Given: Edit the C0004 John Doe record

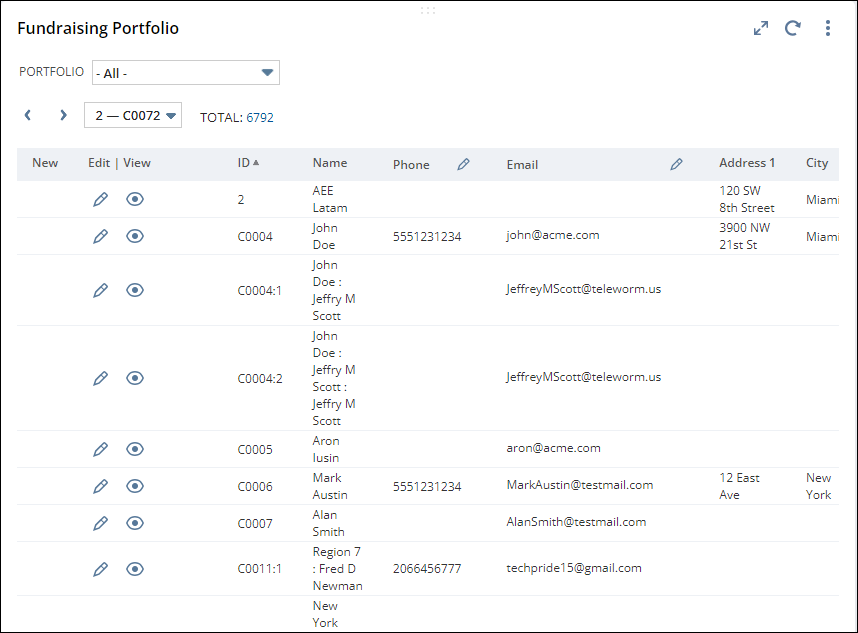Looking at the screenshot, I should (x=100, y=237).
